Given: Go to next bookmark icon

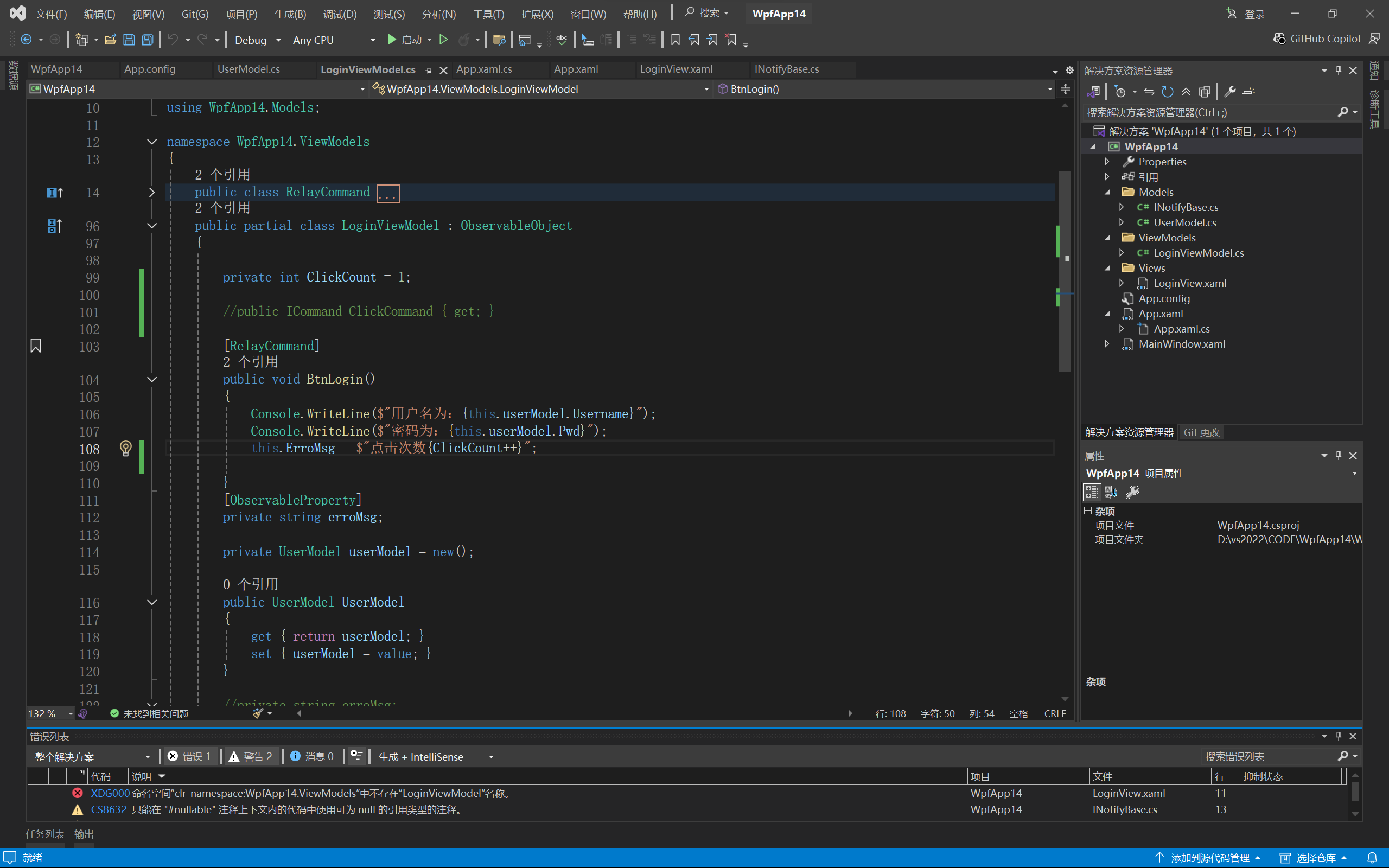Looking at the screenshot, I should (712, 40).
